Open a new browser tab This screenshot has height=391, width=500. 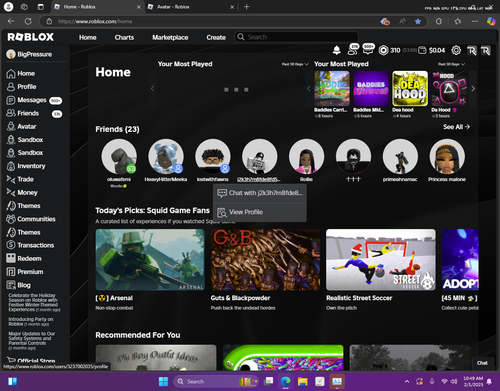[x=247, y=7]
